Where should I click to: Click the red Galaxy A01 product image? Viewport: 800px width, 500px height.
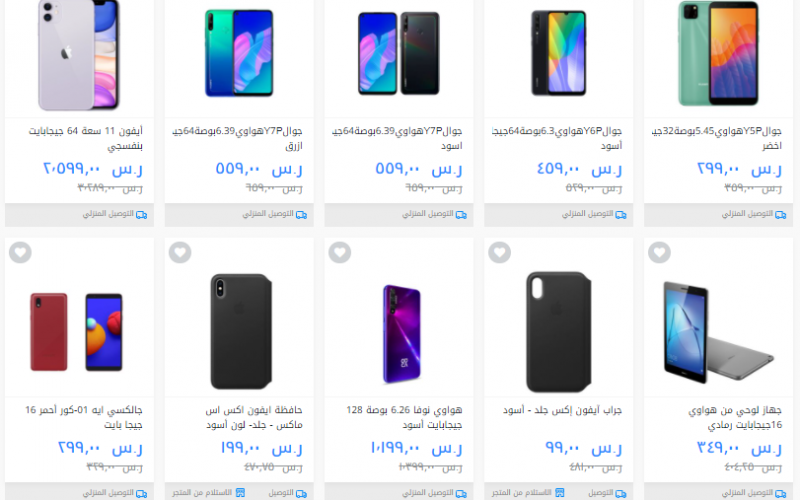coord(77,332)
